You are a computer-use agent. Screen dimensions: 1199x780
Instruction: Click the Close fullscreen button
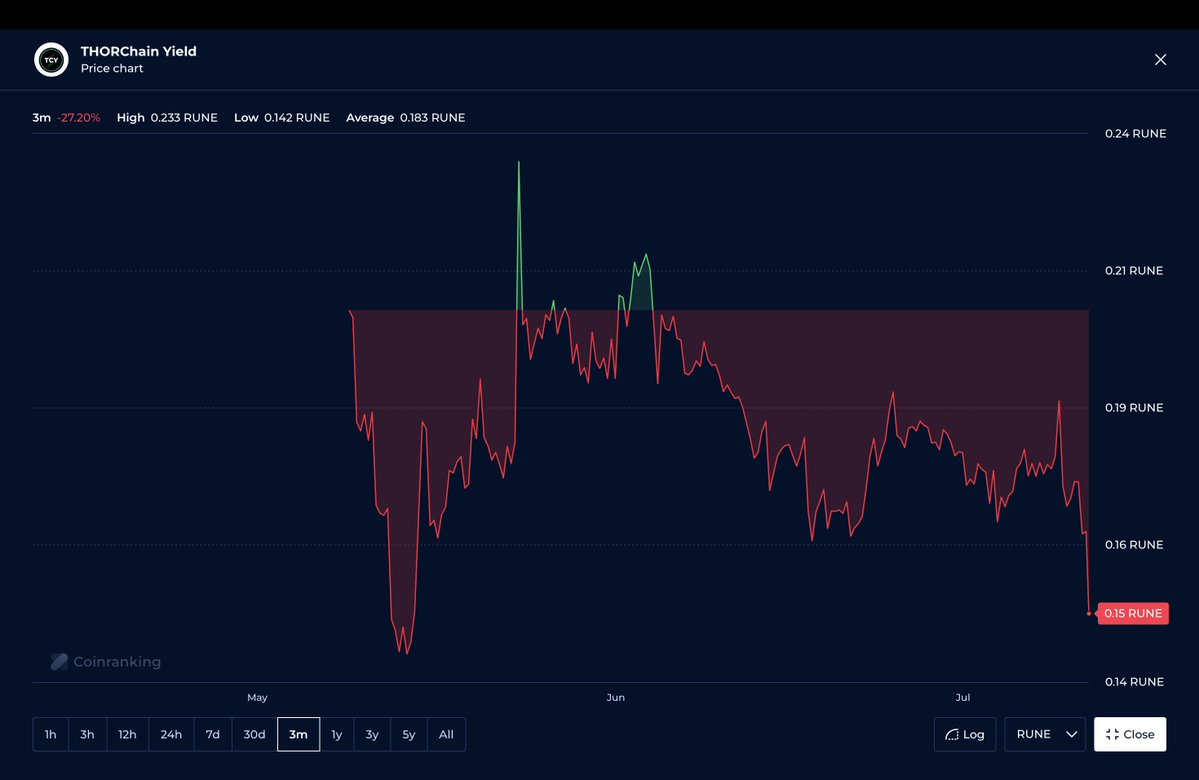(1130, 734)
